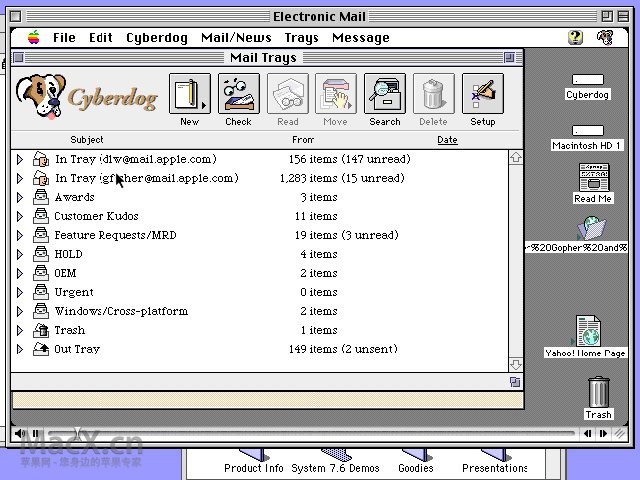Click the Read toolbar icon

tap(288, 93)
